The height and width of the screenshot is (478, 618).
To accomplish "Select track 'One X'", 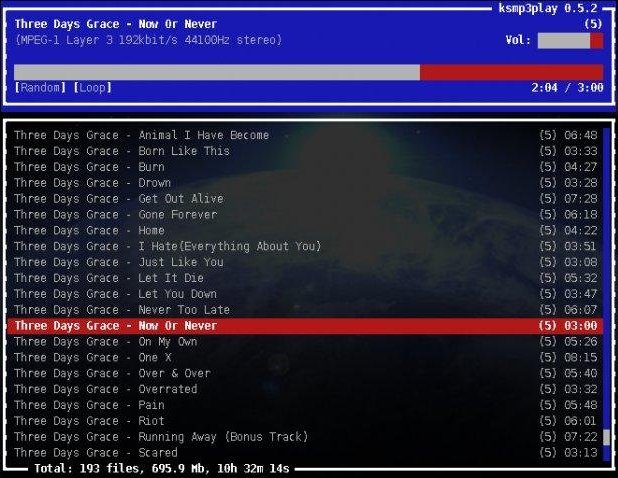I will (x=305, y=357).
